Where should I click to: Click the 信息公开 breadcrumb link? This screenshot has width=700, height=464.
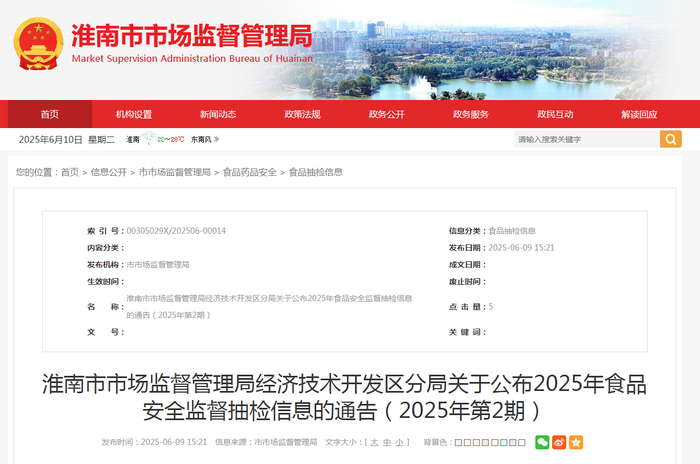click(108, 172)
